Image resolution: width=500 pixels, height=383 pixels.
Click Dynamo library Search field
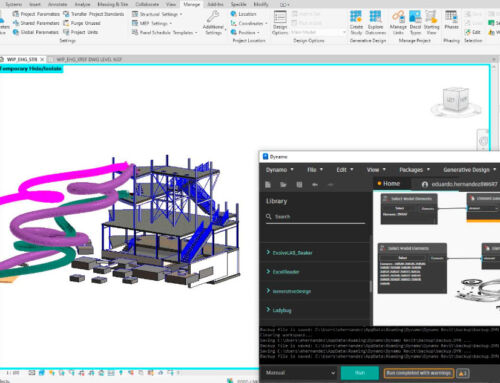pos(315,217)
